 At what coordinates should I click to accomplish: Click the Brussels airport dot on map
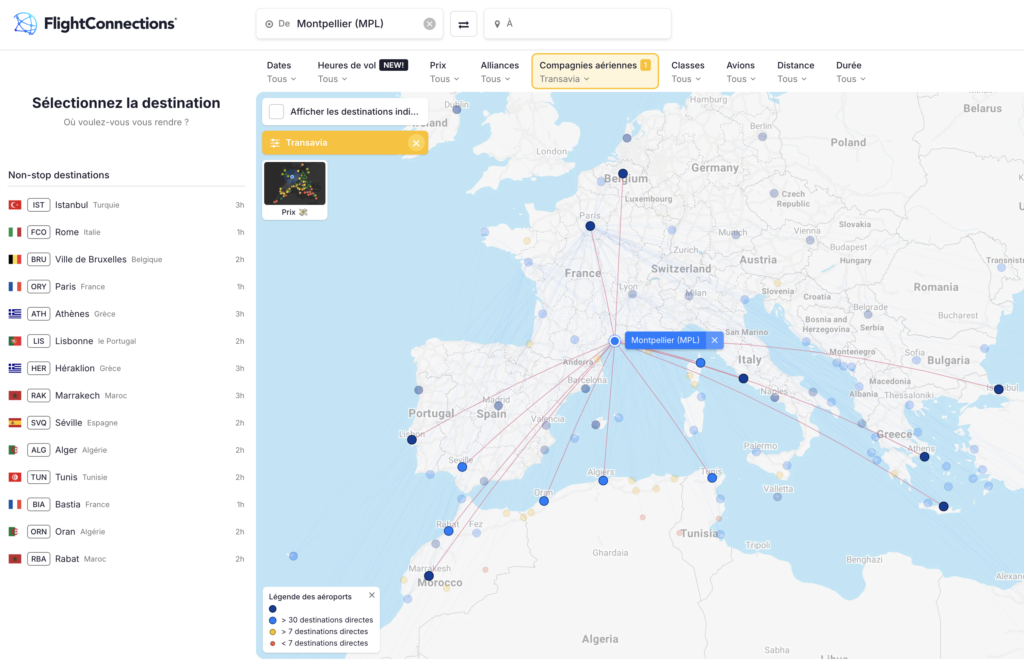click(623, 174)
